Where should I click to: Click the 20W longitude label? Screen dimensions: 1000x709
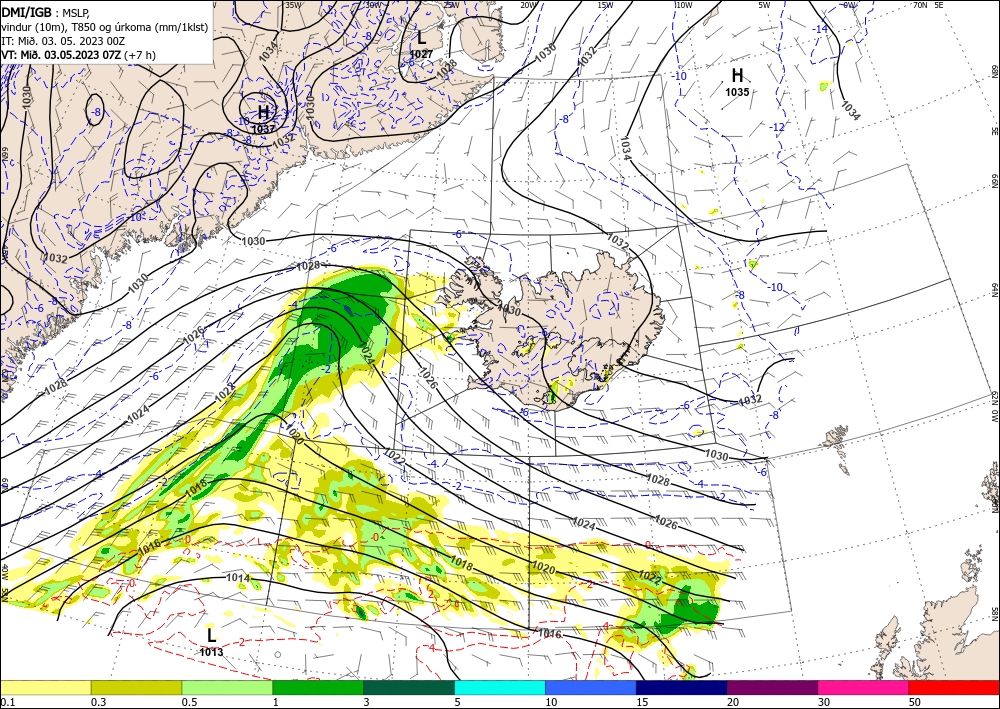click(528, 5)
